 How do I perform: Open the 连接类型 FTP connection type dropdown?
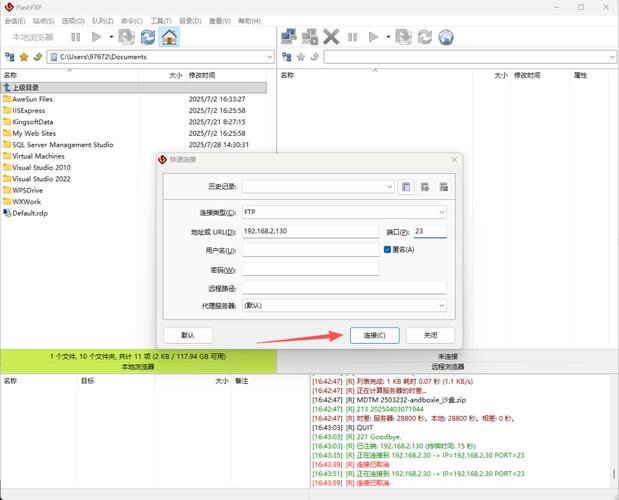[x=441, y=212]
